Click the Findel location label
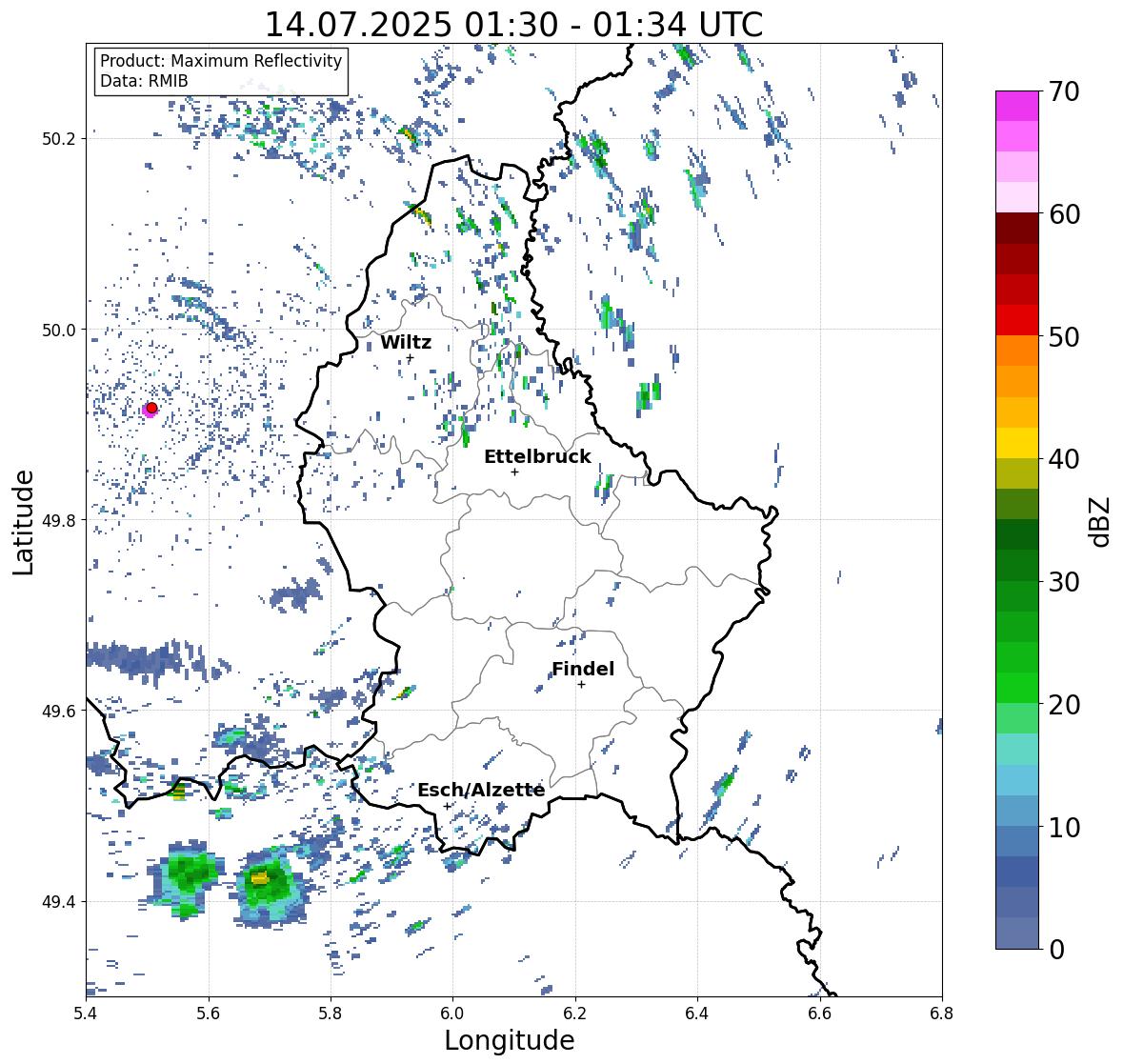1123x1064 pixels. tap(583, 669)
